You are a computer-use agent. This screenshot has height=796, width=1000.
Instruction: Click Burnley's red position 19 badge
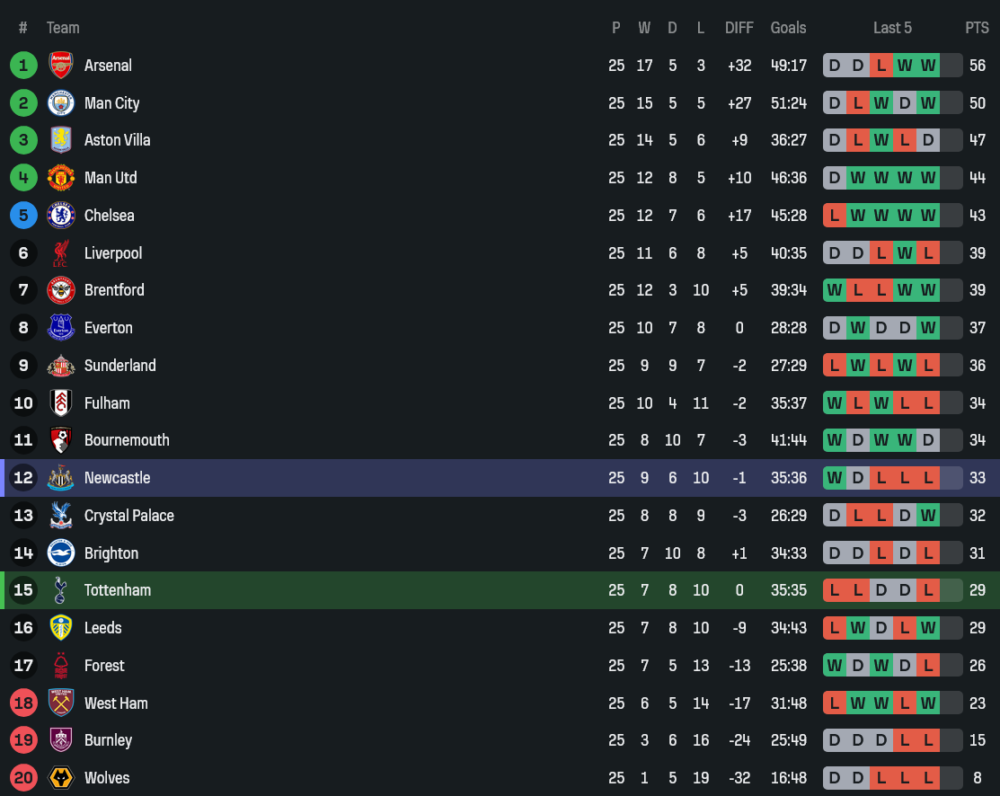(23, 740)
